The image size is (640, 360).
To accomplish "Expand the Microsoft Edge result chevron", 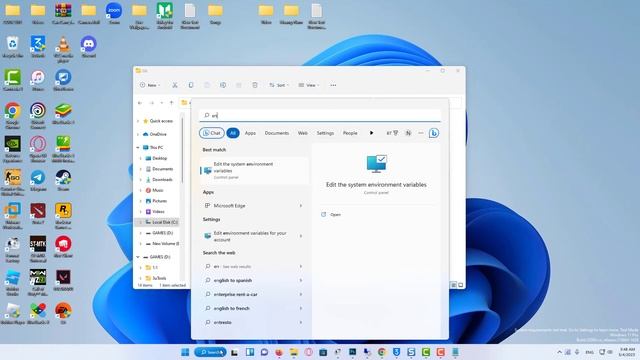I will pos(301,206).
